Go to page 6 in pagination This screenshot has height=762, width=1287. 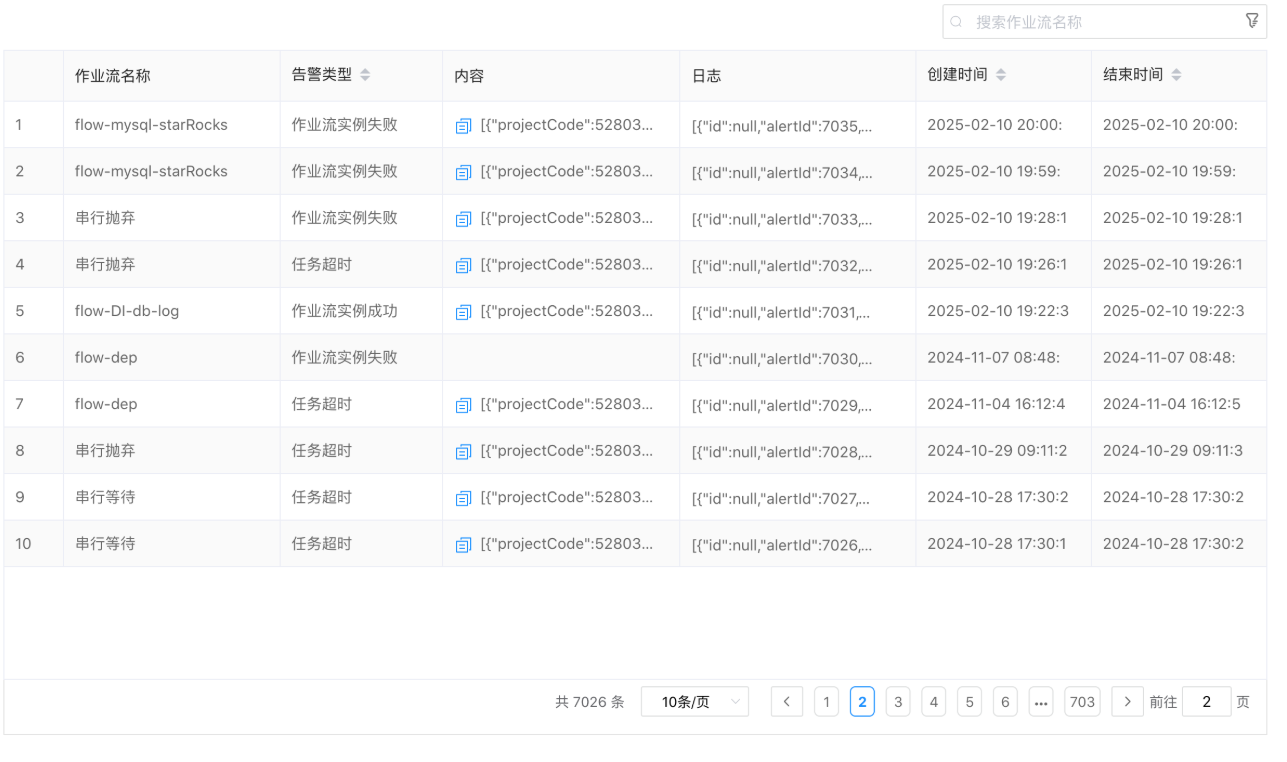[x=1005, y=702]
